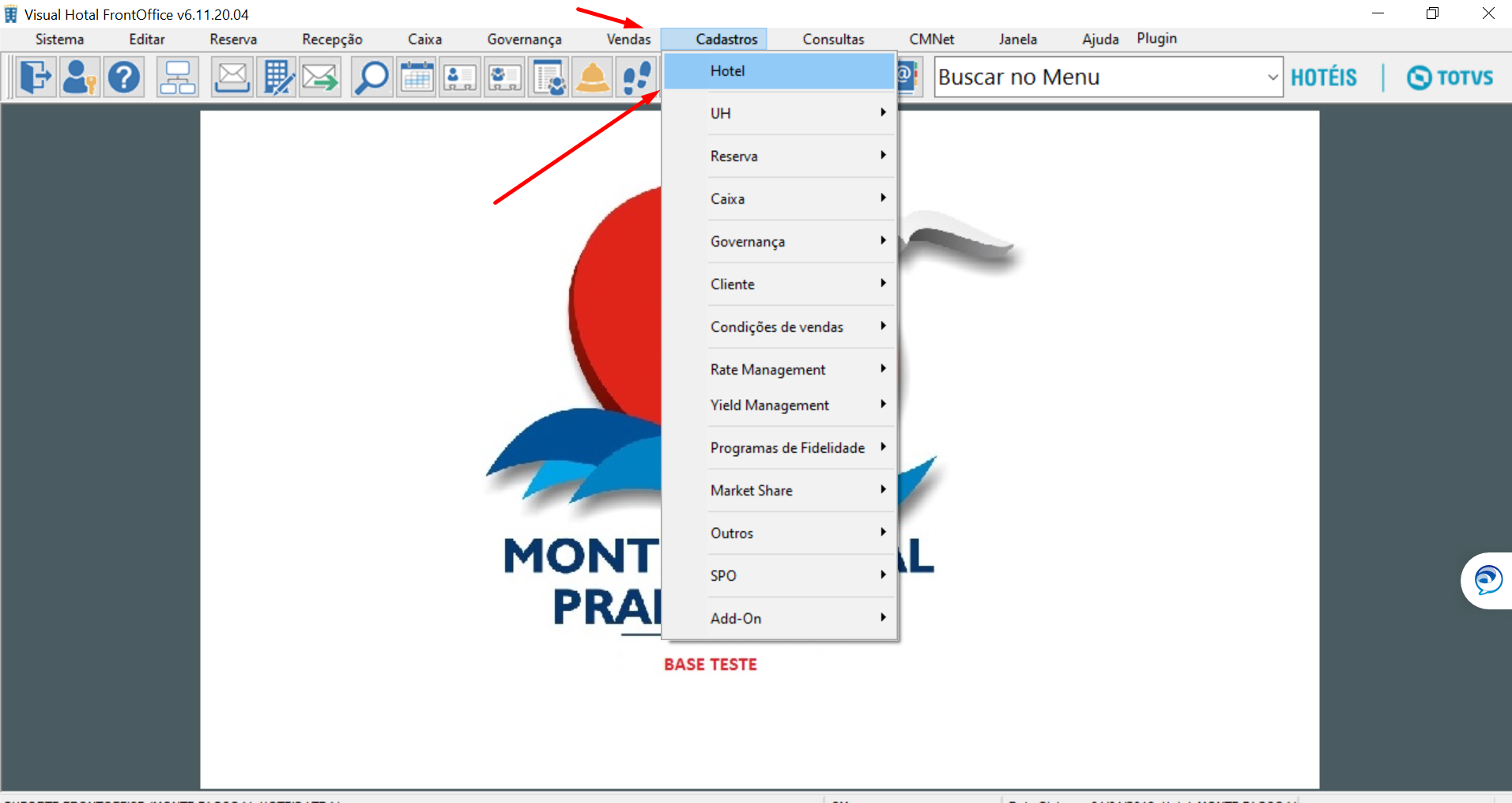Open the calendar toolbar icon

click(x=417, y=77)
